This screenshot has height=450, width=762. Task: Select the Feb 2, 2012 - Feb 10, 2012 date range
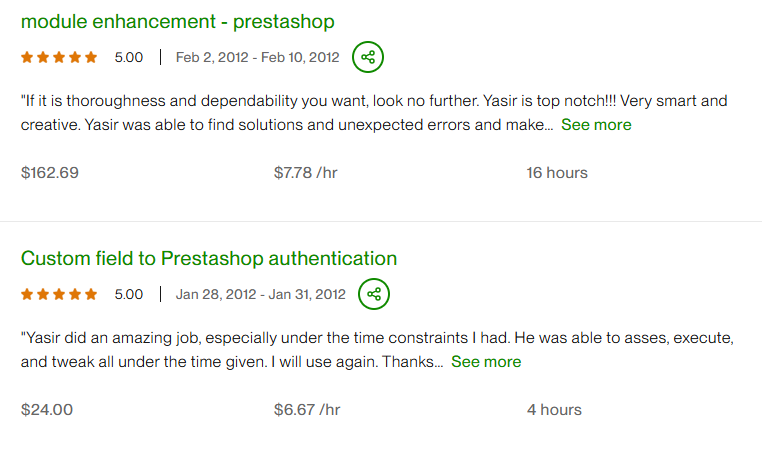point(257,57)
